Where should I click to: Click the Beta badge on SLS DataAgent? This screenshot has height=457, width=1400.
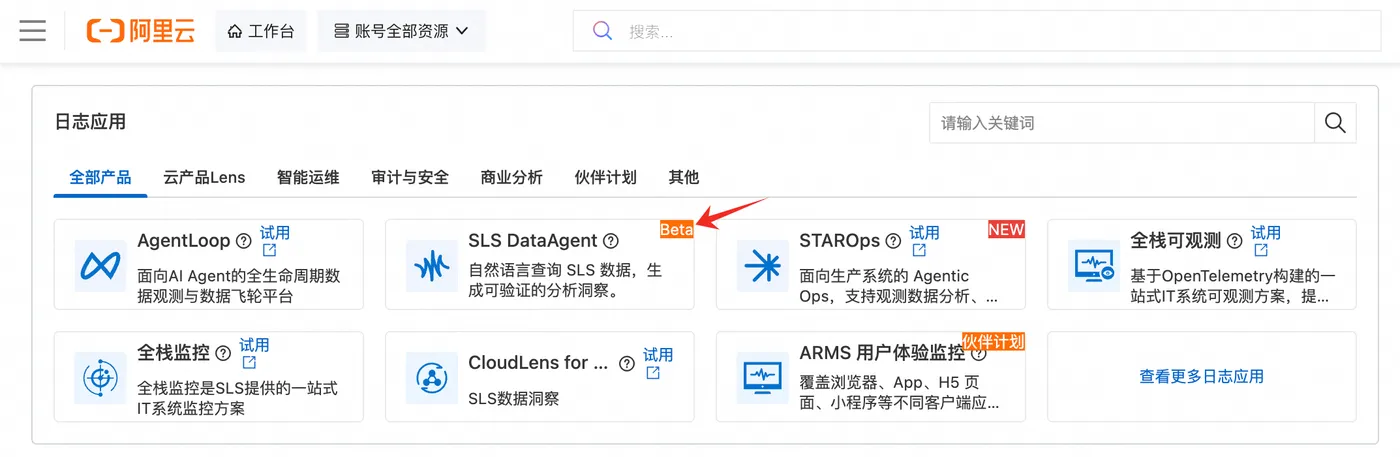676,230
